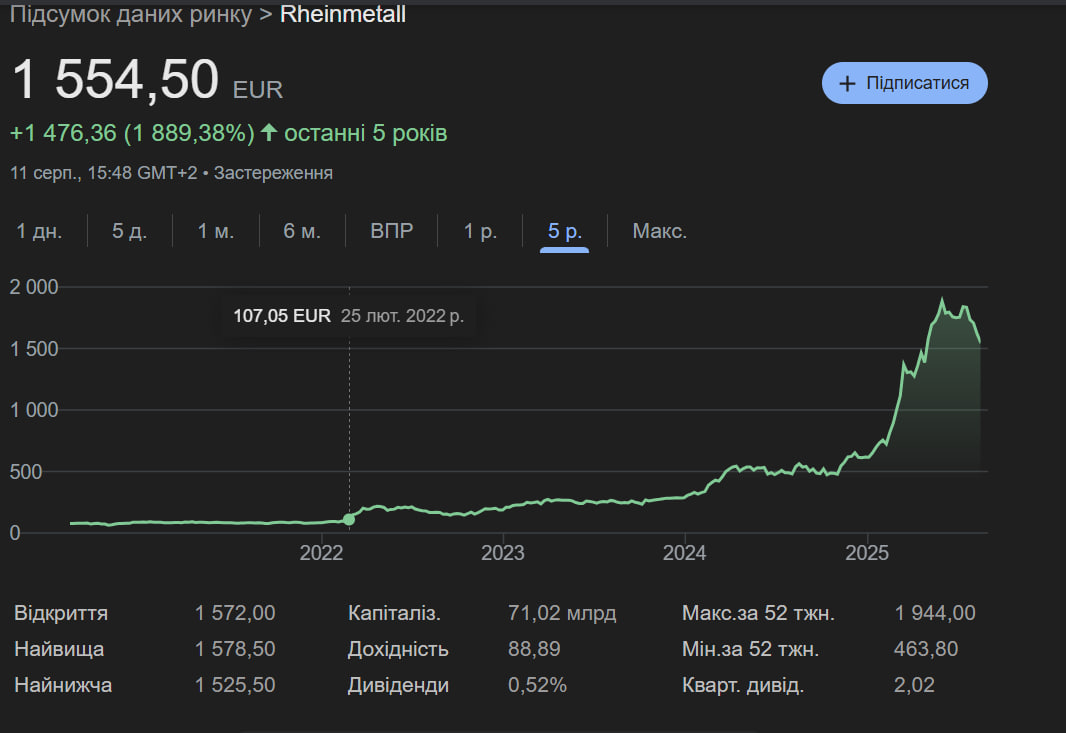This screenshot has width=1066, height=733.
Task: Click the 2022 axis label
Action: (321, 553)
